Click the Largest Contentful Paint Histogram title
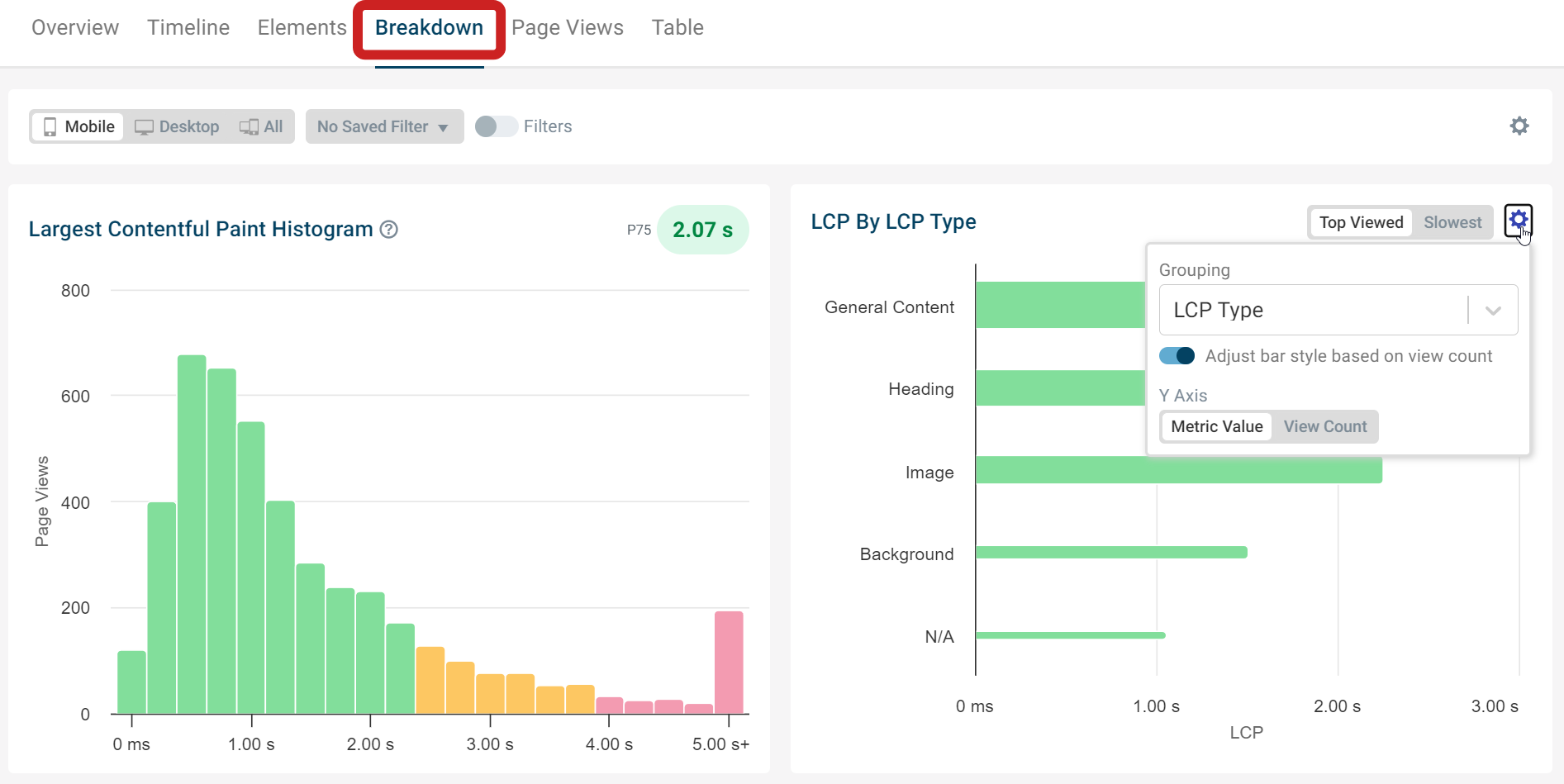The width and height of the screenshot is (1564, 784). click(x=201, y=229)
